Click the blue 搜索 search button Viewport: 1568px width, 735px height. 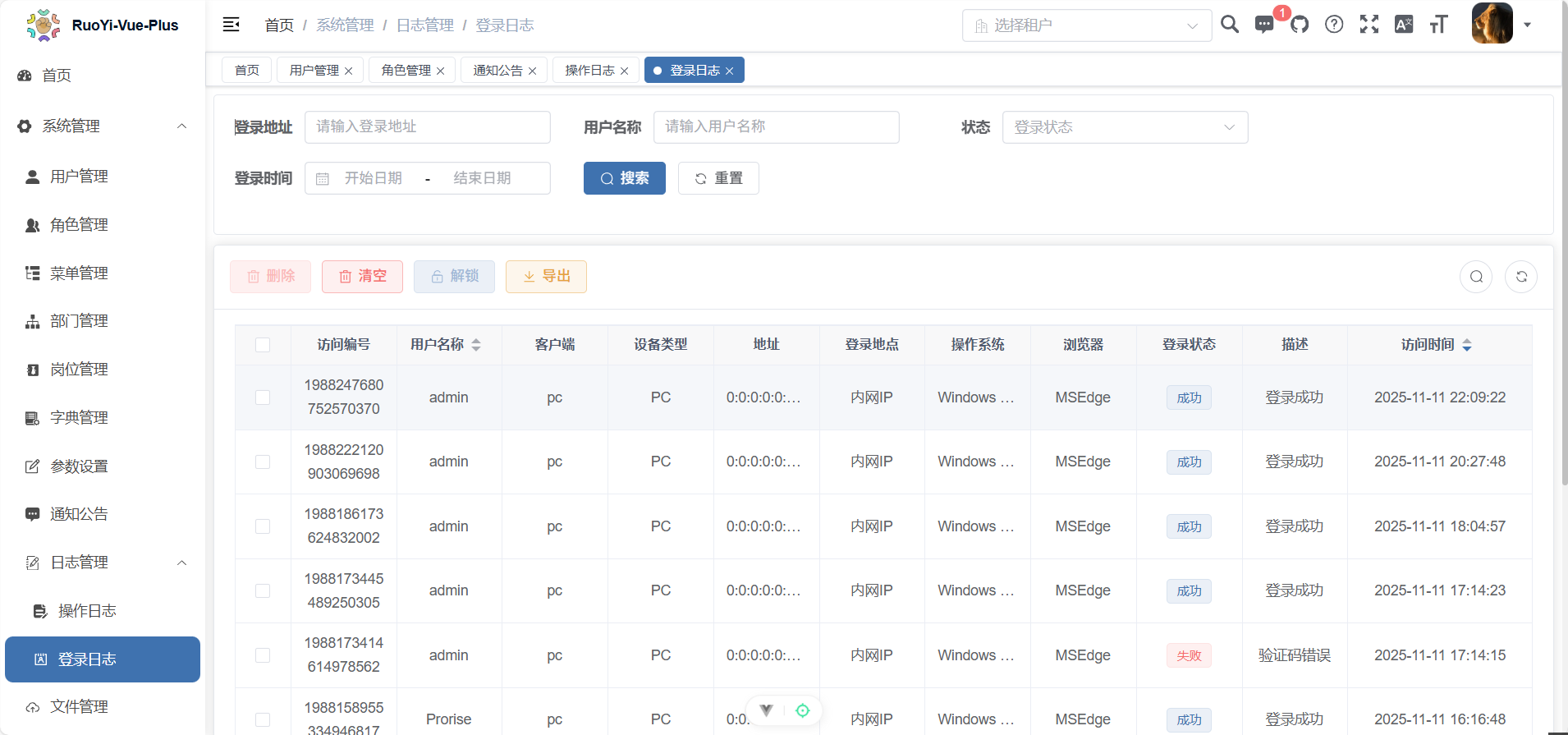[624, 178]
